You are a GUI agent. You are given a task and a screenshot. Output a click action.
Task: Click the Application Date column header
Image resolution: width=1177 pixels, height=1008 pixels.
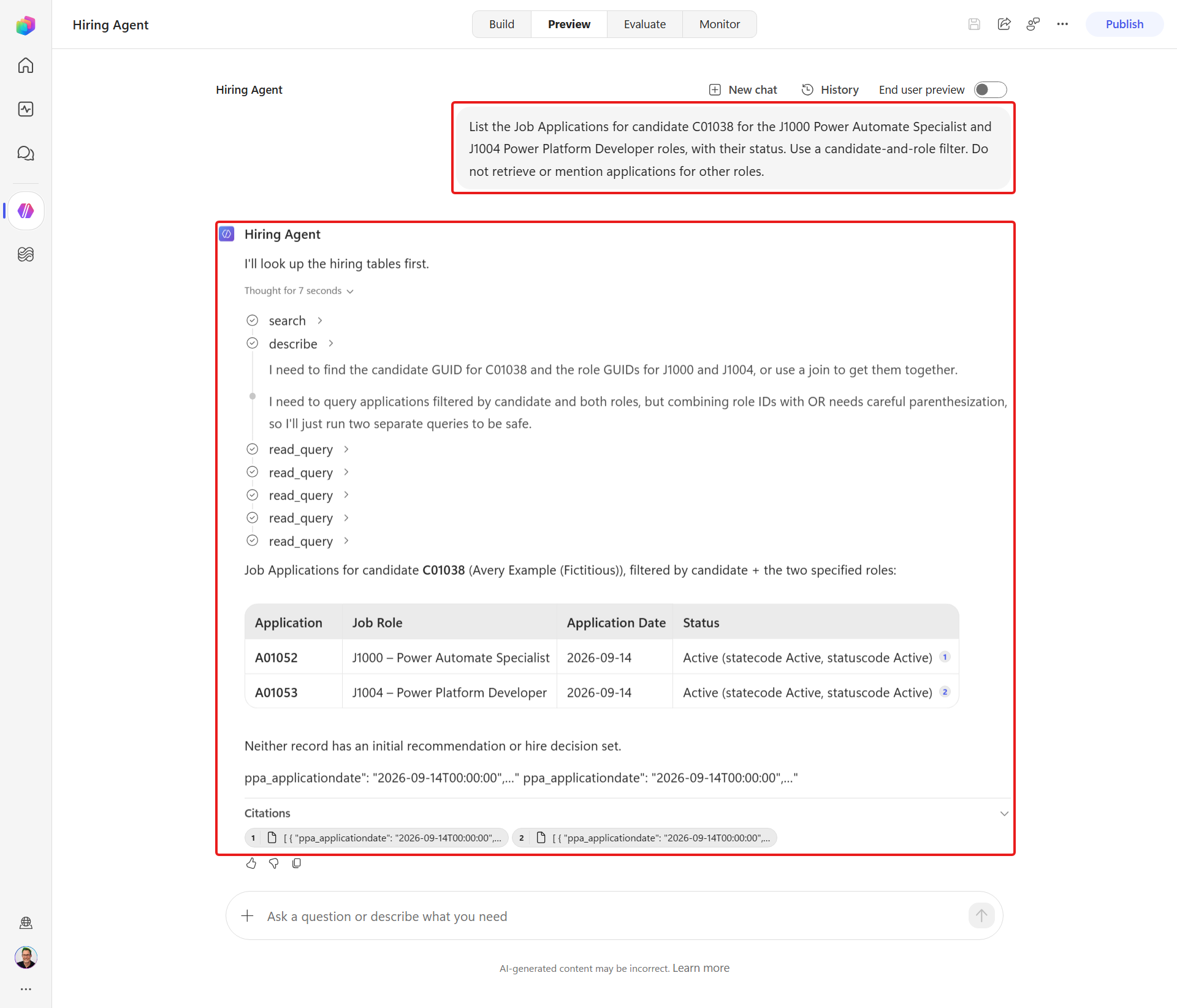pyautogui.click(x=615, y=623)
